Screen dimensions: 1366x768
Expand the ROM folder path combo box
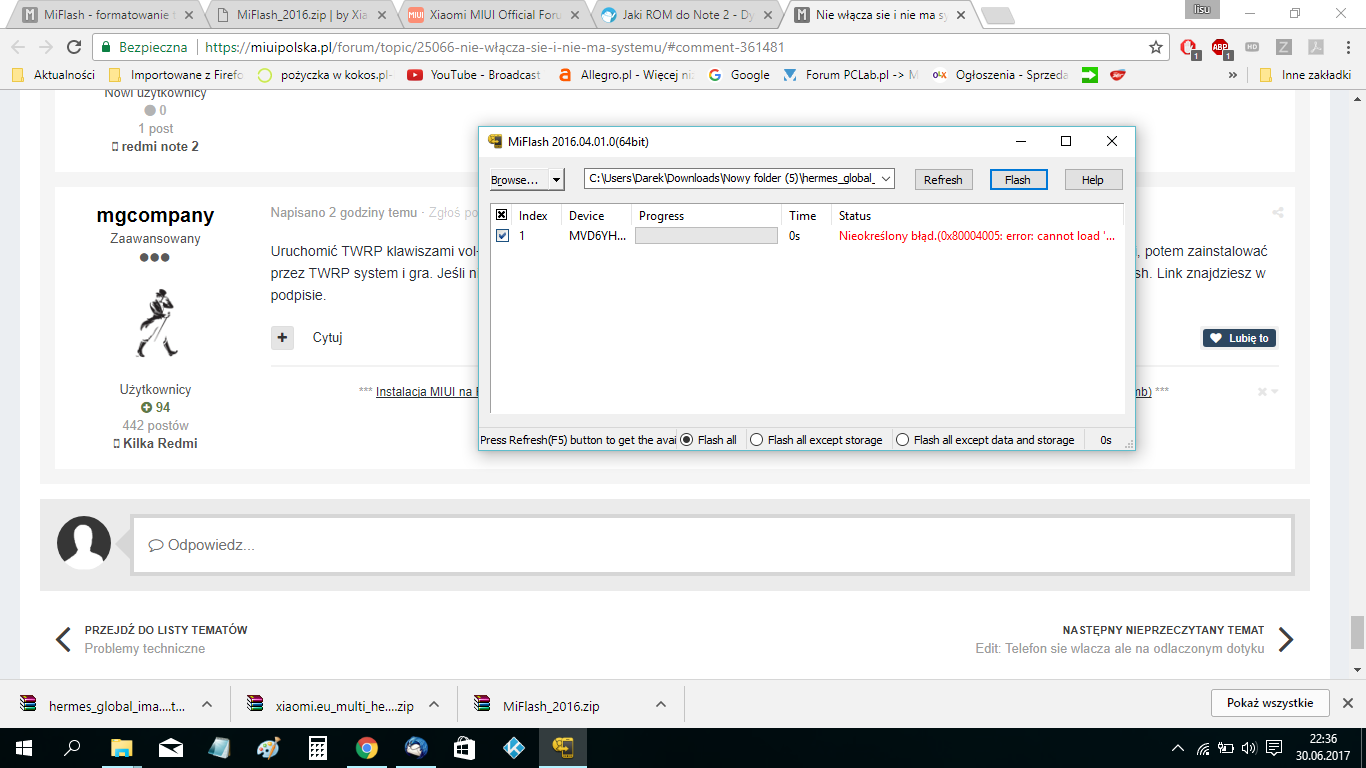point(885,179)
